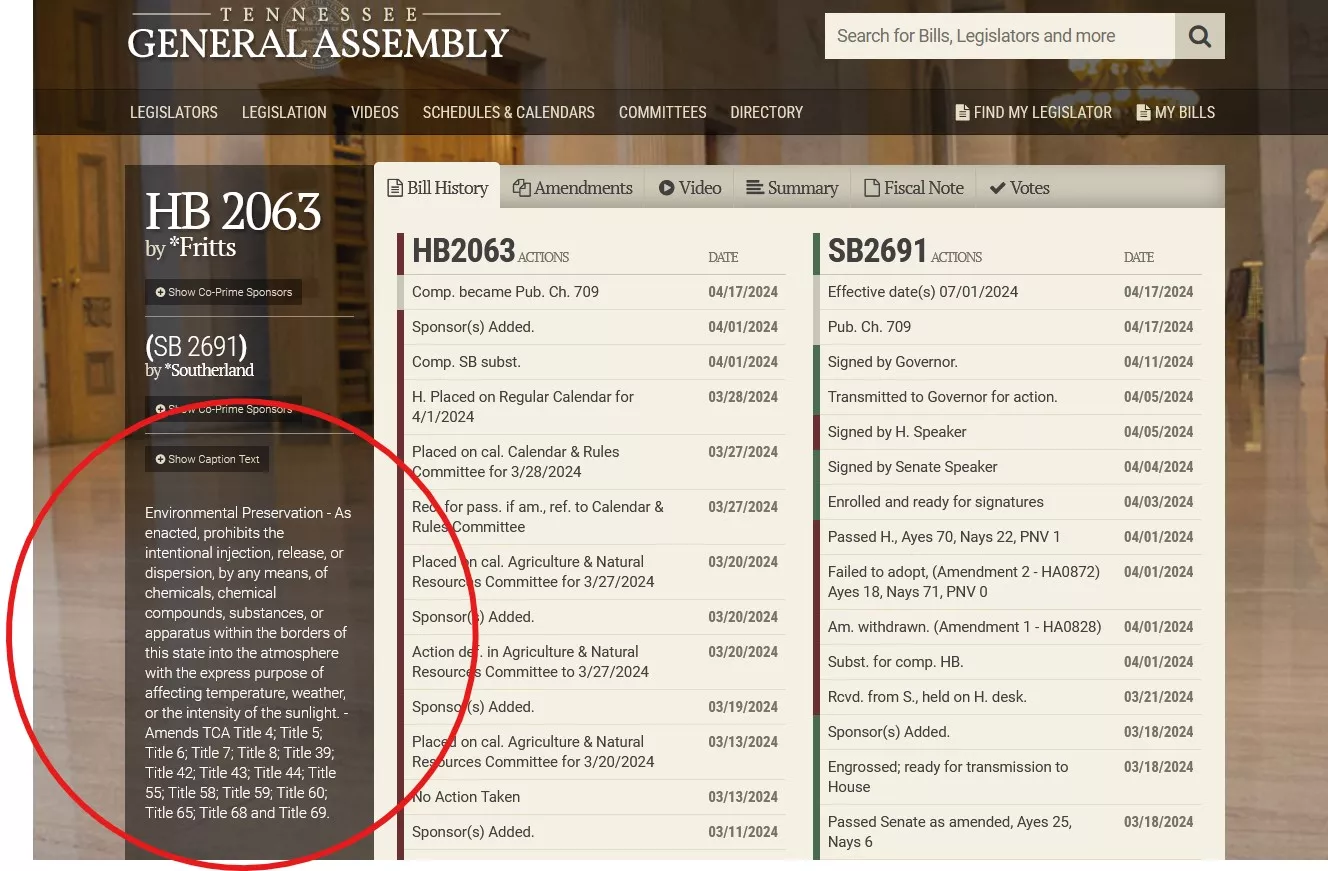
Task: Click the Southerland sponsor name link
Action: pyautogui.click(x=213, y=370)
